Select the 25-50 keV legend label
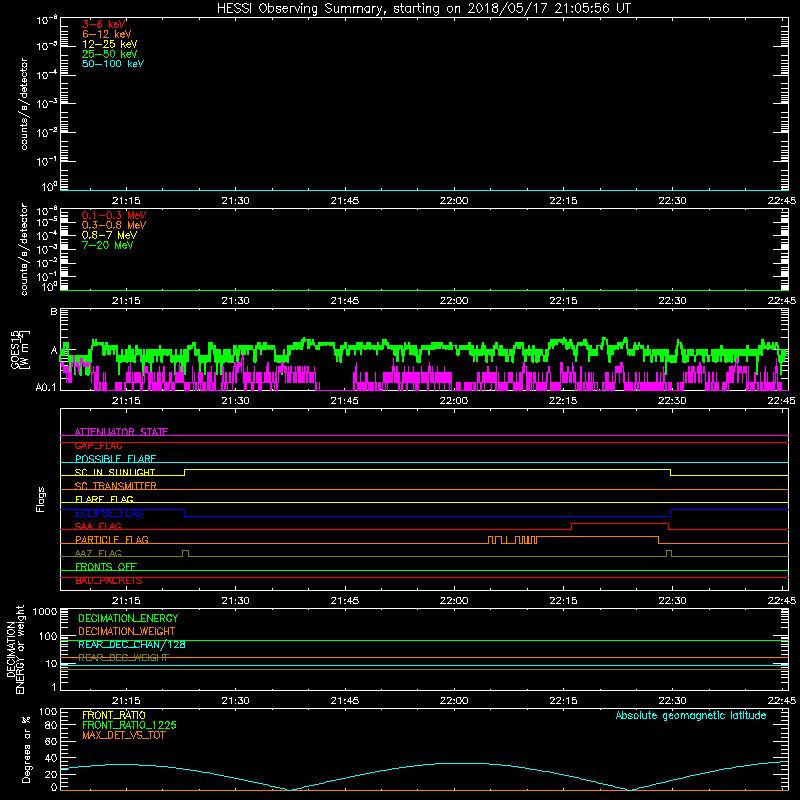Viewport: 800px width, 800px height. coord(110,54)
